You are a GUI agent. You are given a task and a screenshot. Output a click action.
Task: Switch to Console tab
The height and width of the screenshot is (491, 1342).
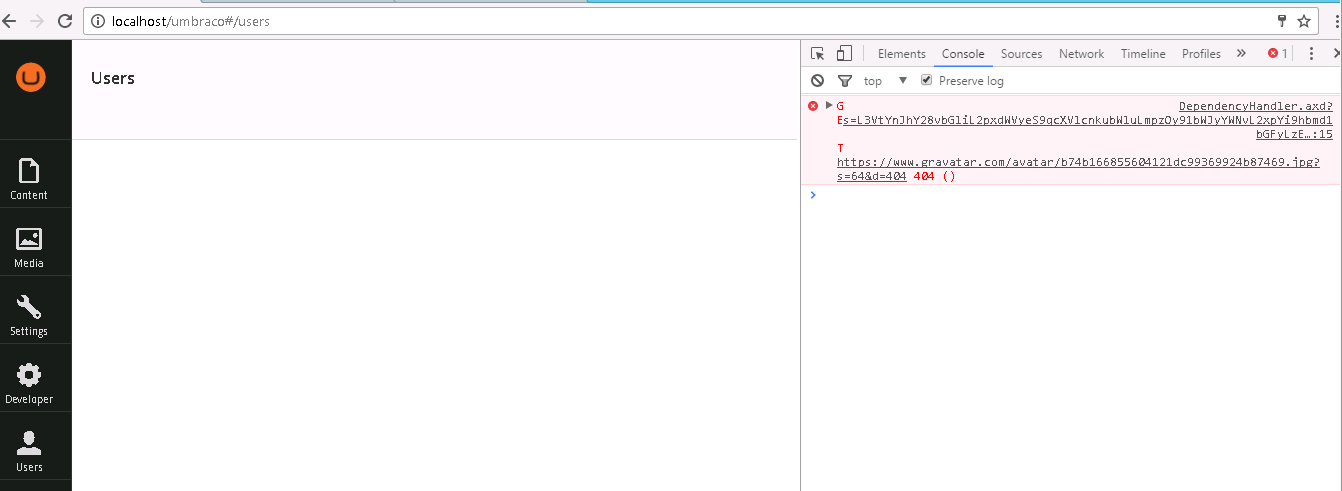[963, 54]
